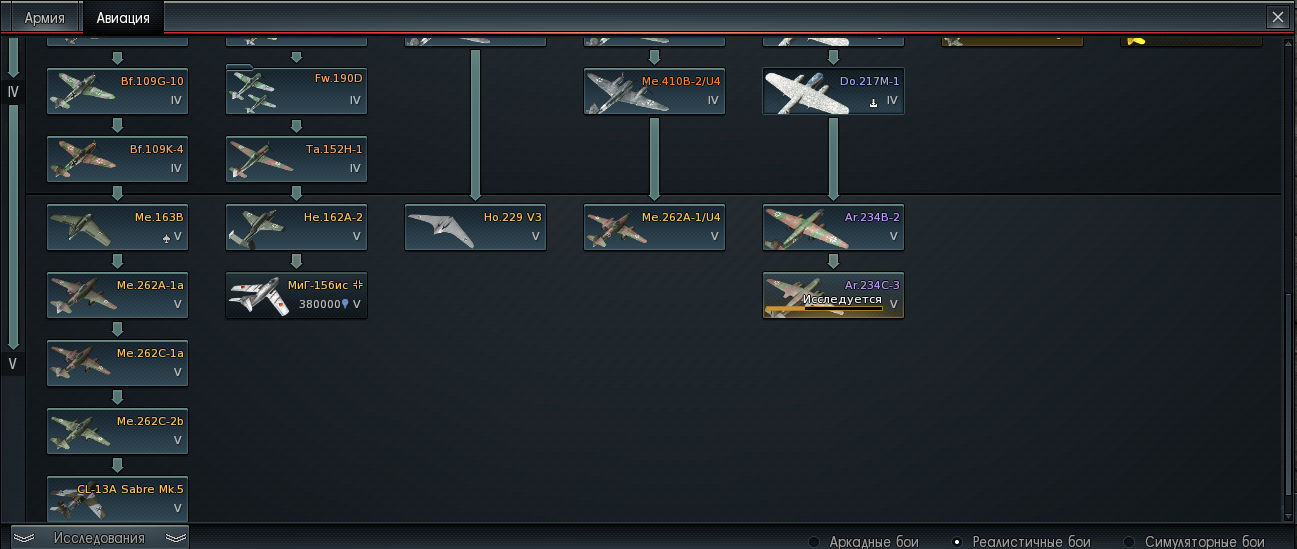The image size is (1297, 549).
Task: Select the Me.163B rocket fighter card
Action: 117,227
